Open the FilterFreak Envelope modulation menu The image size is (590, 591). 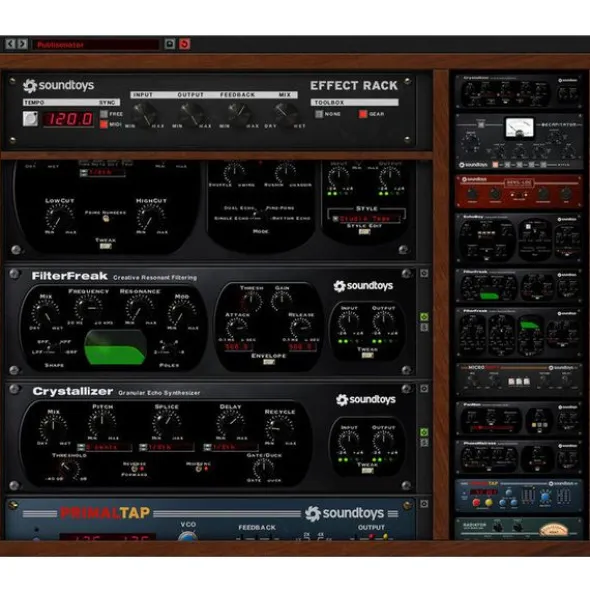click(269, 362)
